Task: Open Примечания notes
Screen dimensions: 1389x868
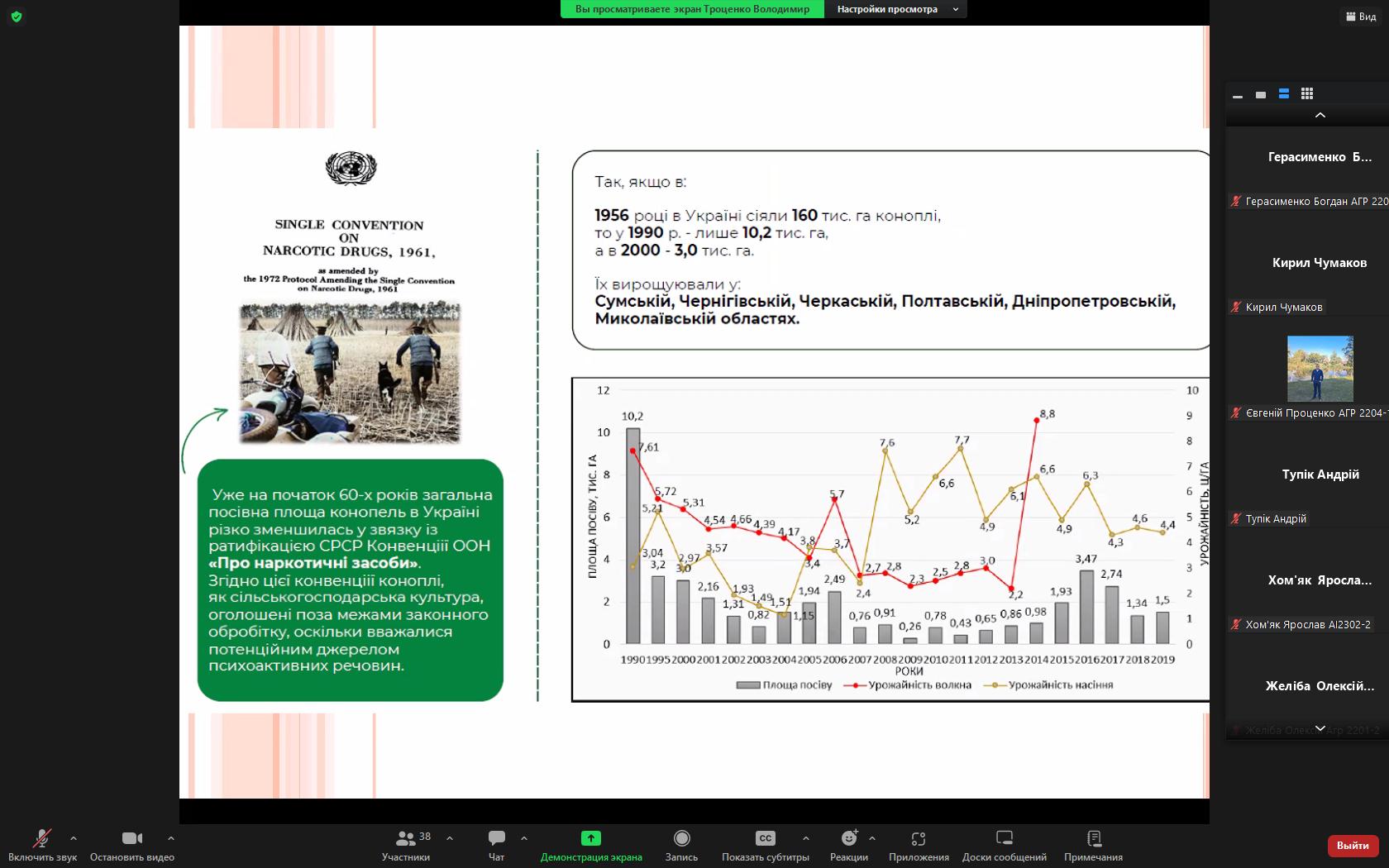Action: [x=1094, y=846]
